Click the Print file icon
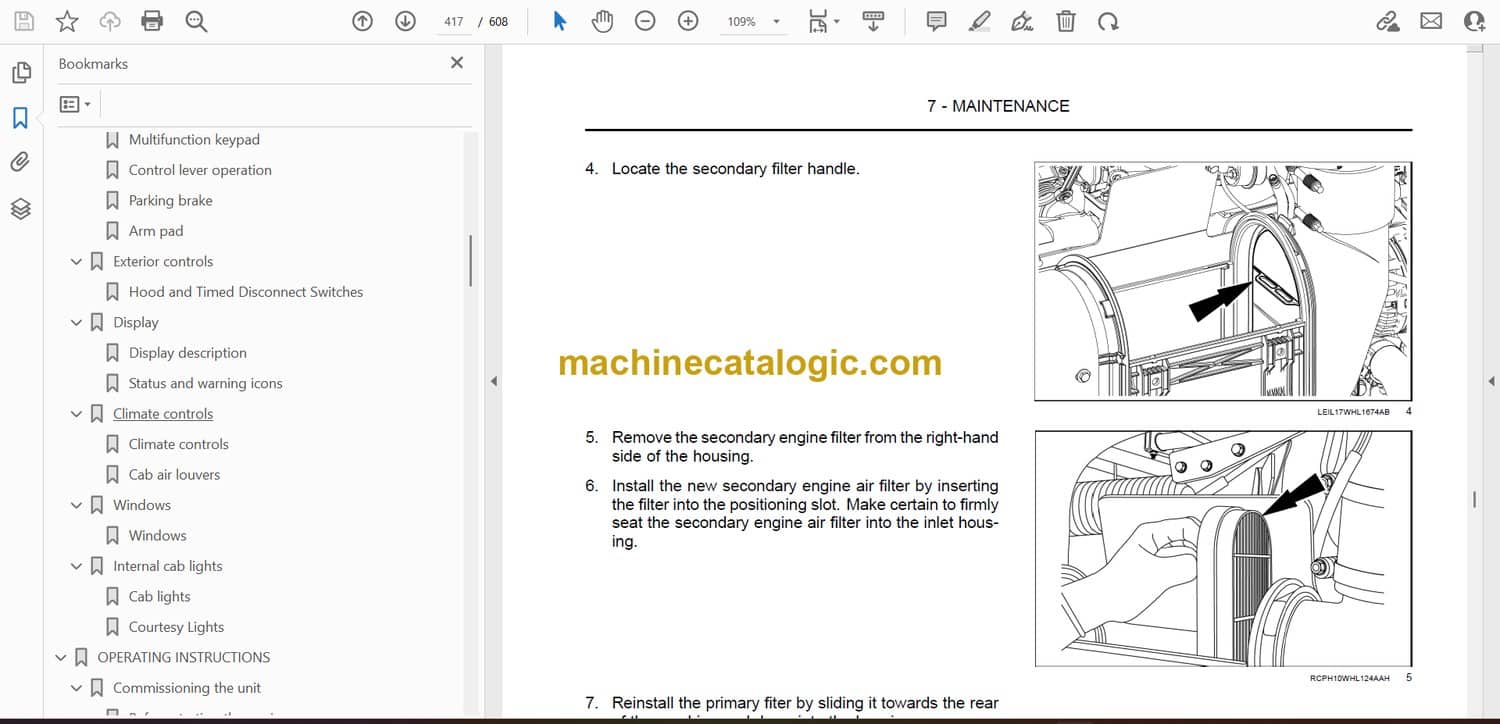The height and width of the screenshot is (724, 1500). 152,21
